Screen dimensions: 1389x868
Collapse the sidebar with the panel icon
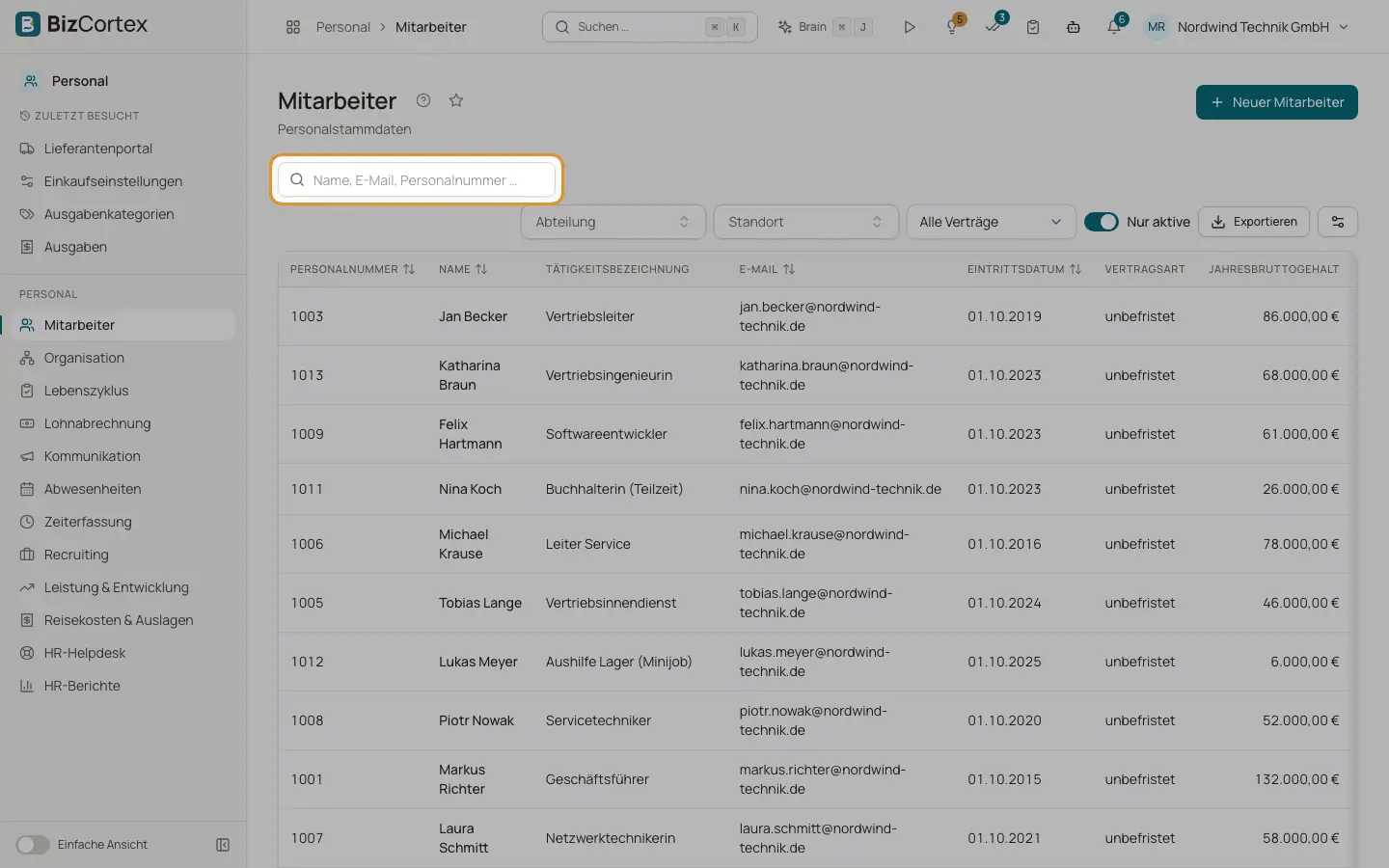(x=223, y=845)
